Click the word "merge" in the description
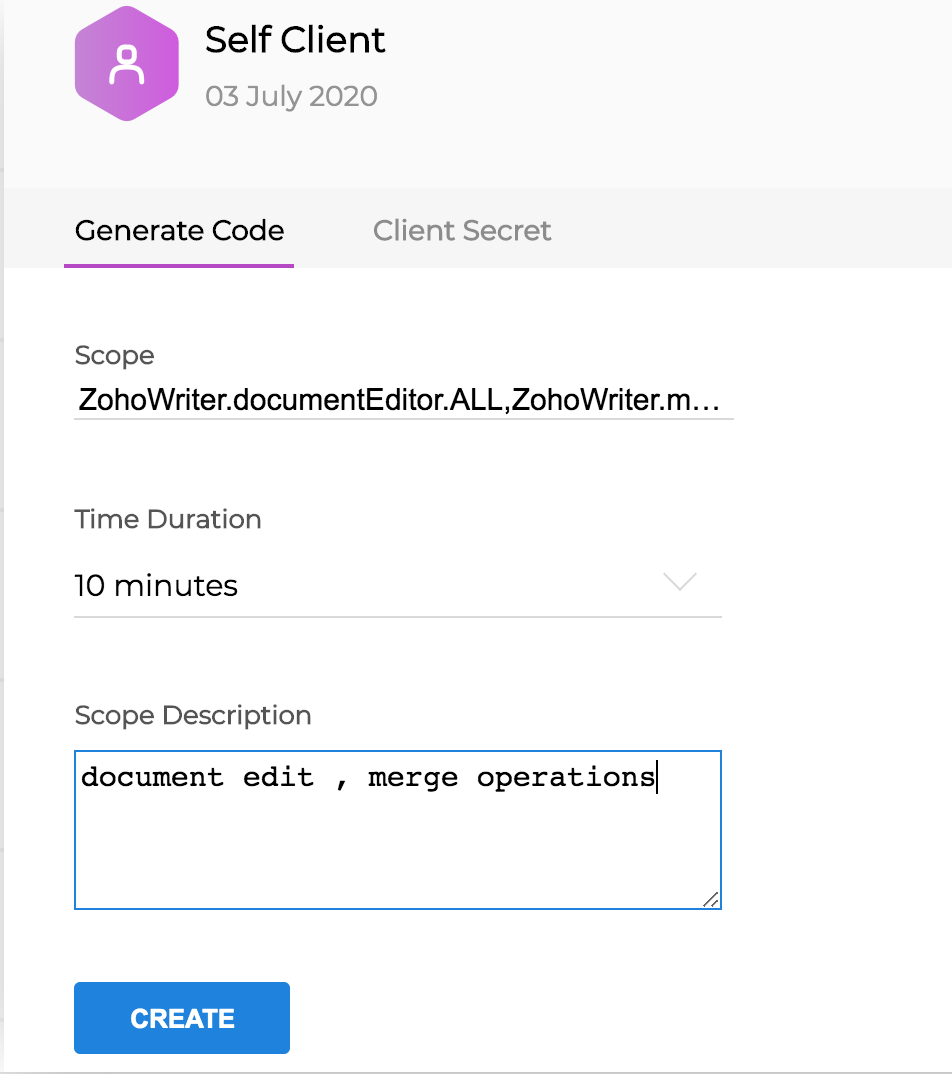The width and height of the screenshot is (952, 1074). (413, 777)
